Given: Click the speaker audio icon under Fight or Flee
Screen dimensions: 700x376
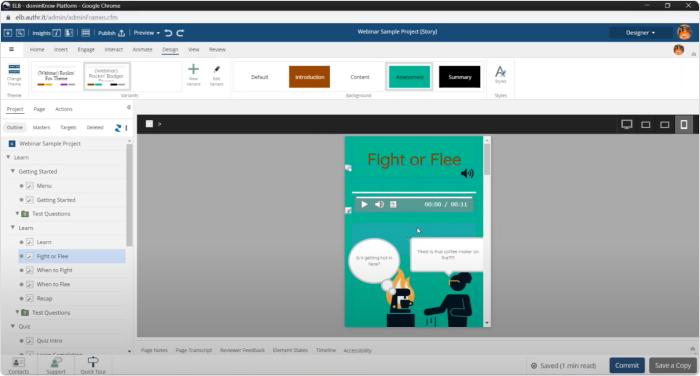Looking at the screenshot, I should 467,173.
